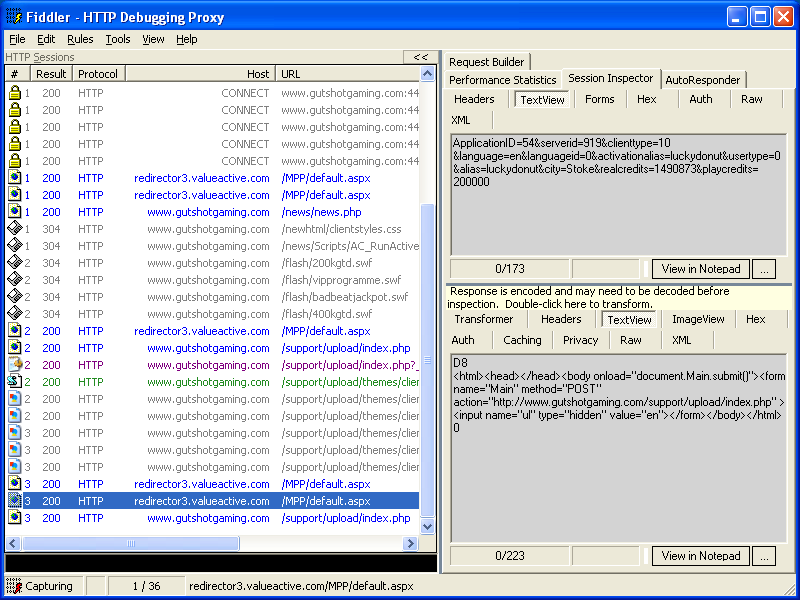
Task: Click the Fiddler application icon in the title bar
Action: click(x=14, y=17)
